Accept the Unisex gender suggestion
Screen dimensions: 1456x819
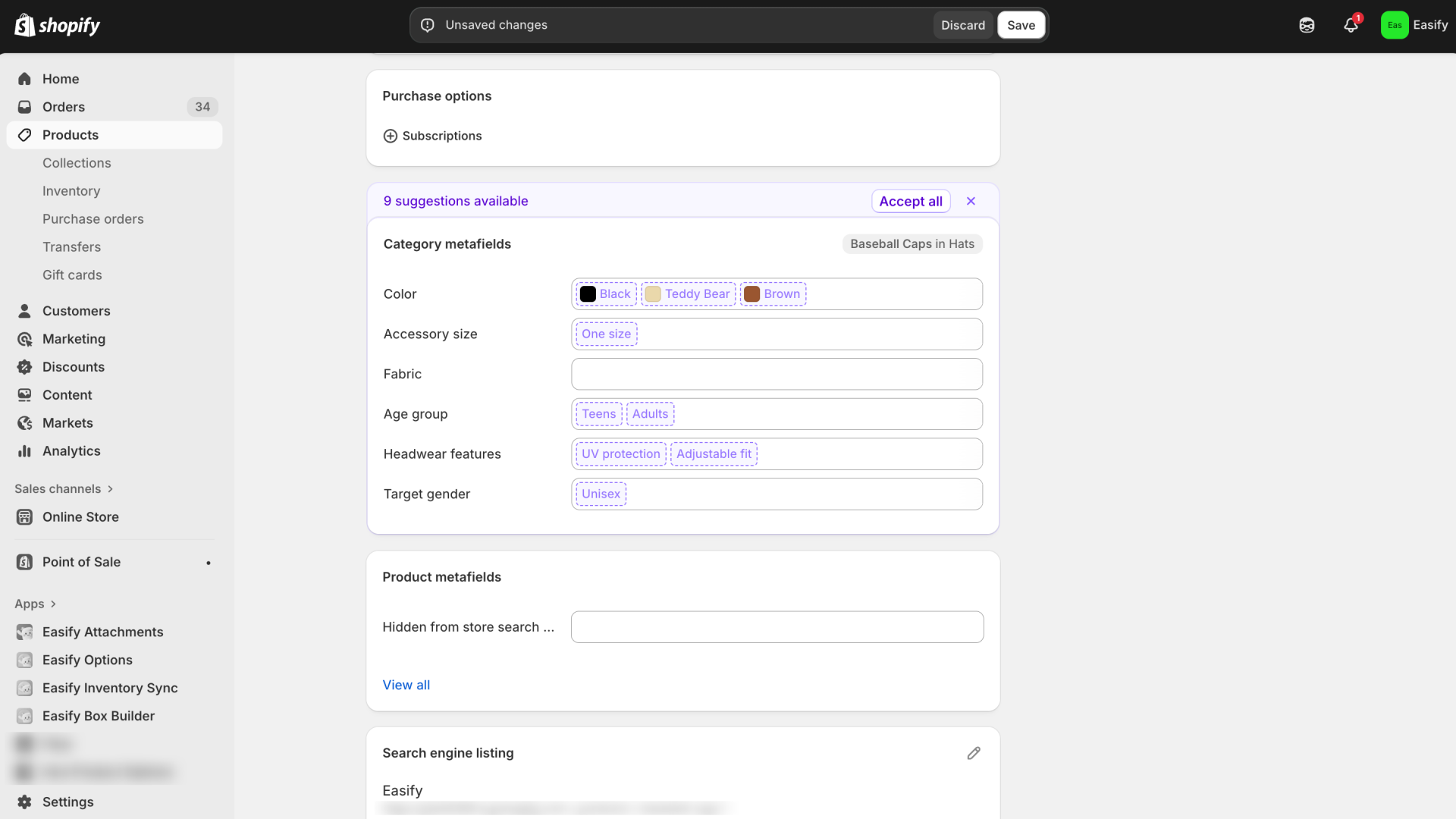pos(601,494)
